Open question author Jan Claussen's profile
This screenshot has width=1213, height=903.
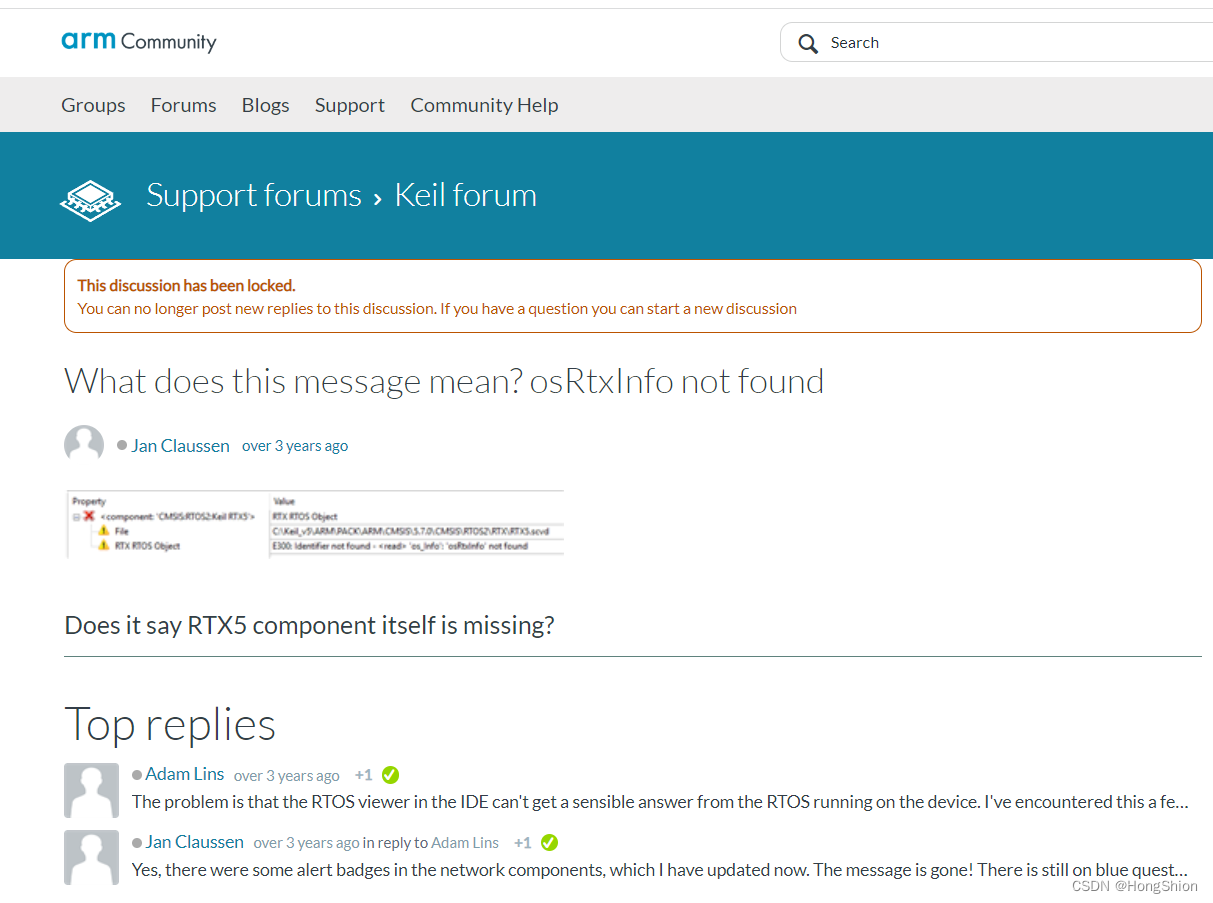point(180,446)
